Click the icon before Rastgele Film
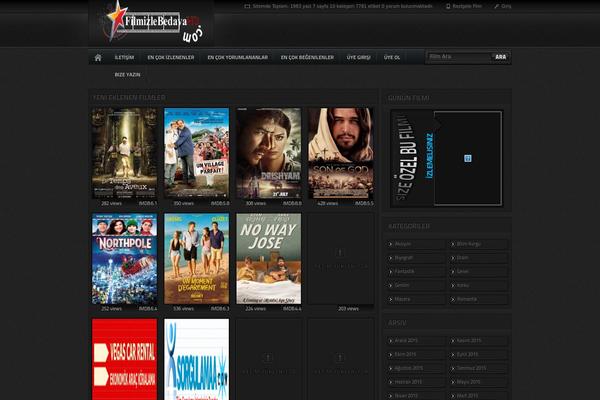Image resolution: width=600 pixels, height=400 pixels. pyautogui.click(x=448, y=6)
